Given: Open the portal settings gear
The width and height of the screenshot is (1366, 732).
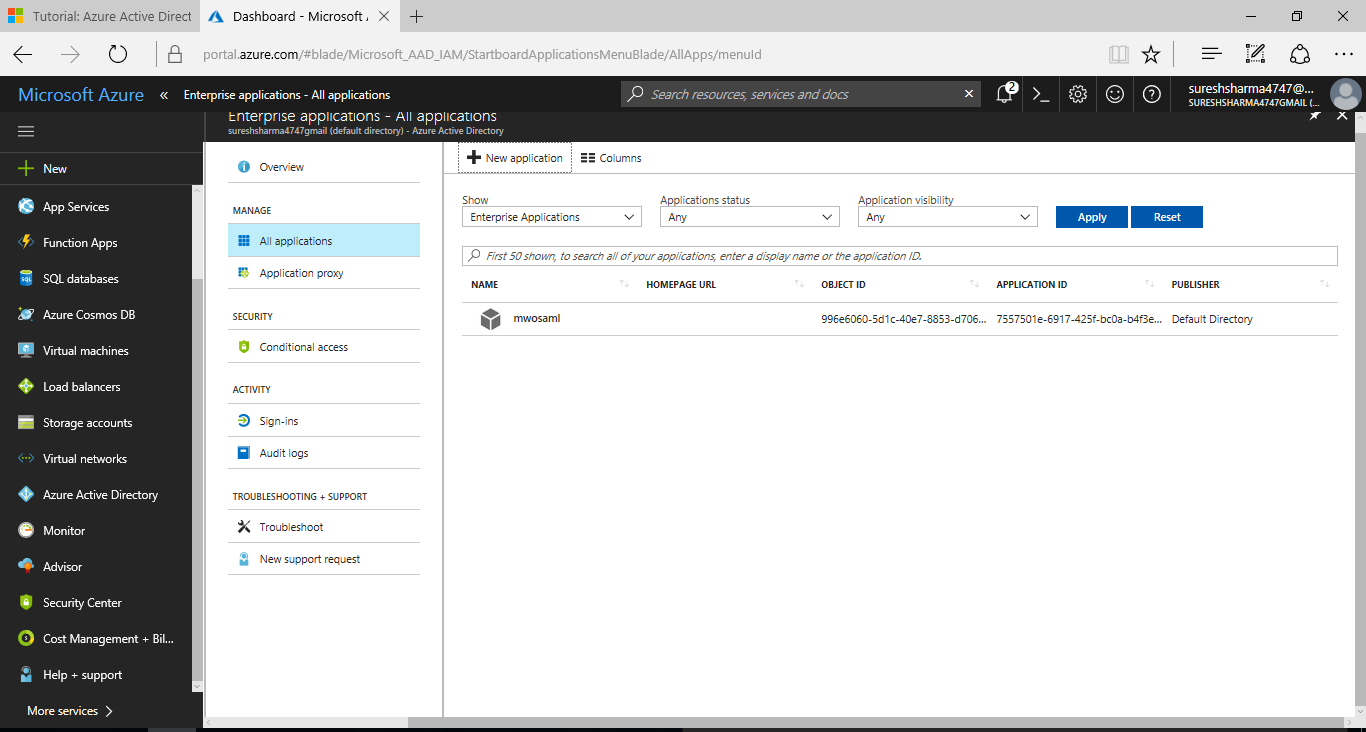Looking at the screenshot, I should 1077,93.
